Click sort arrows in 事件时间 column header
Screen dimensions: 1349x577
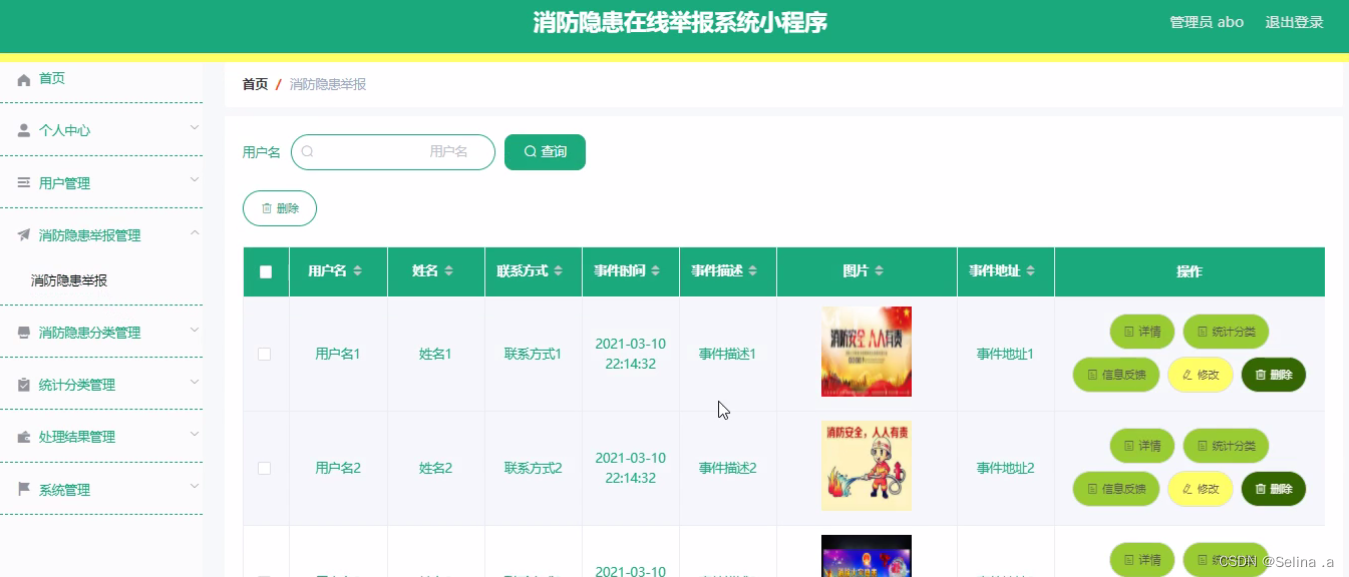click(x=656, y=271)
